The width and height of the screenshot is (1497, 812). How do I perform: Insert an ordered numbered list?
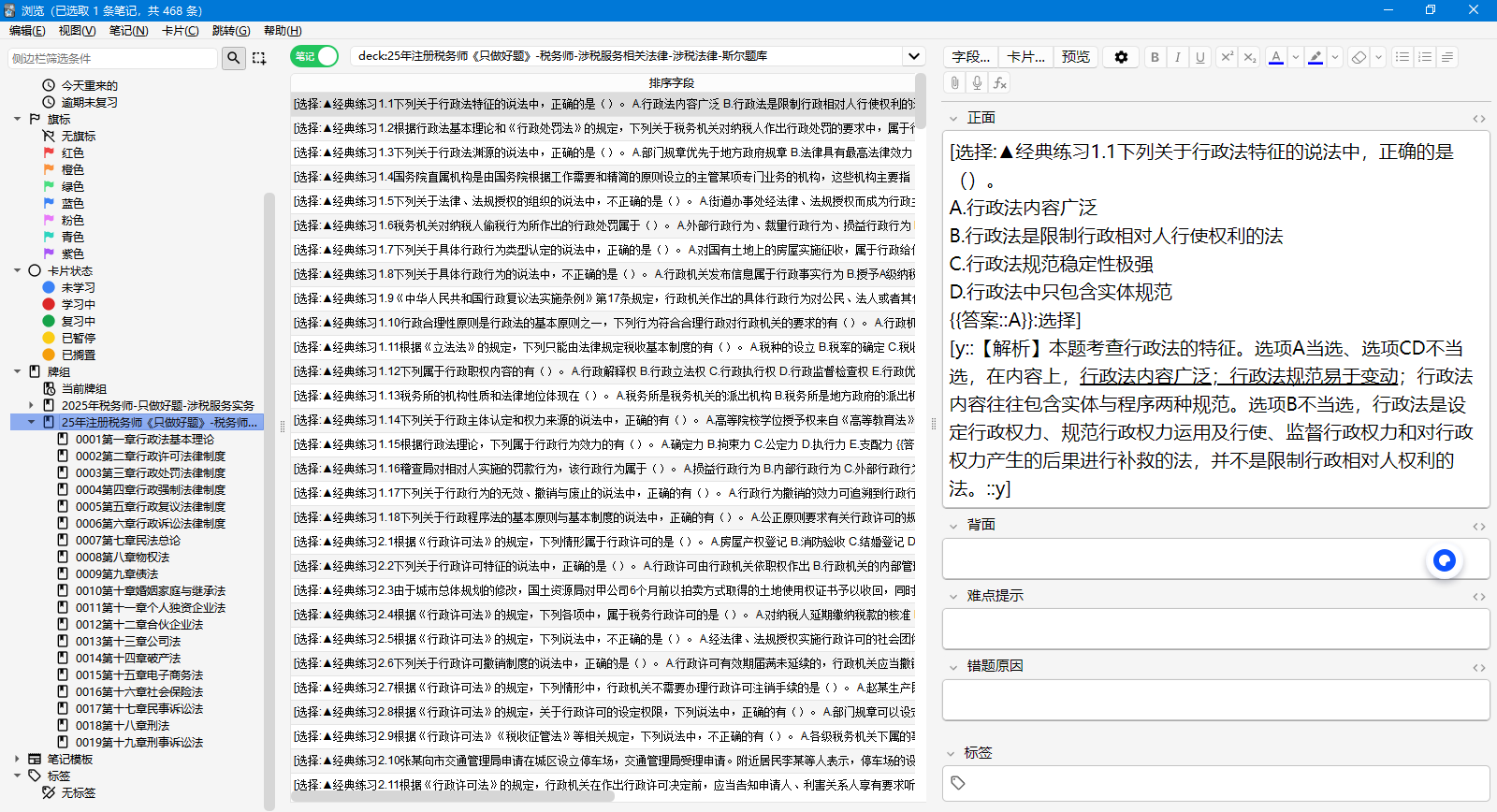[x=1425, y=57]
